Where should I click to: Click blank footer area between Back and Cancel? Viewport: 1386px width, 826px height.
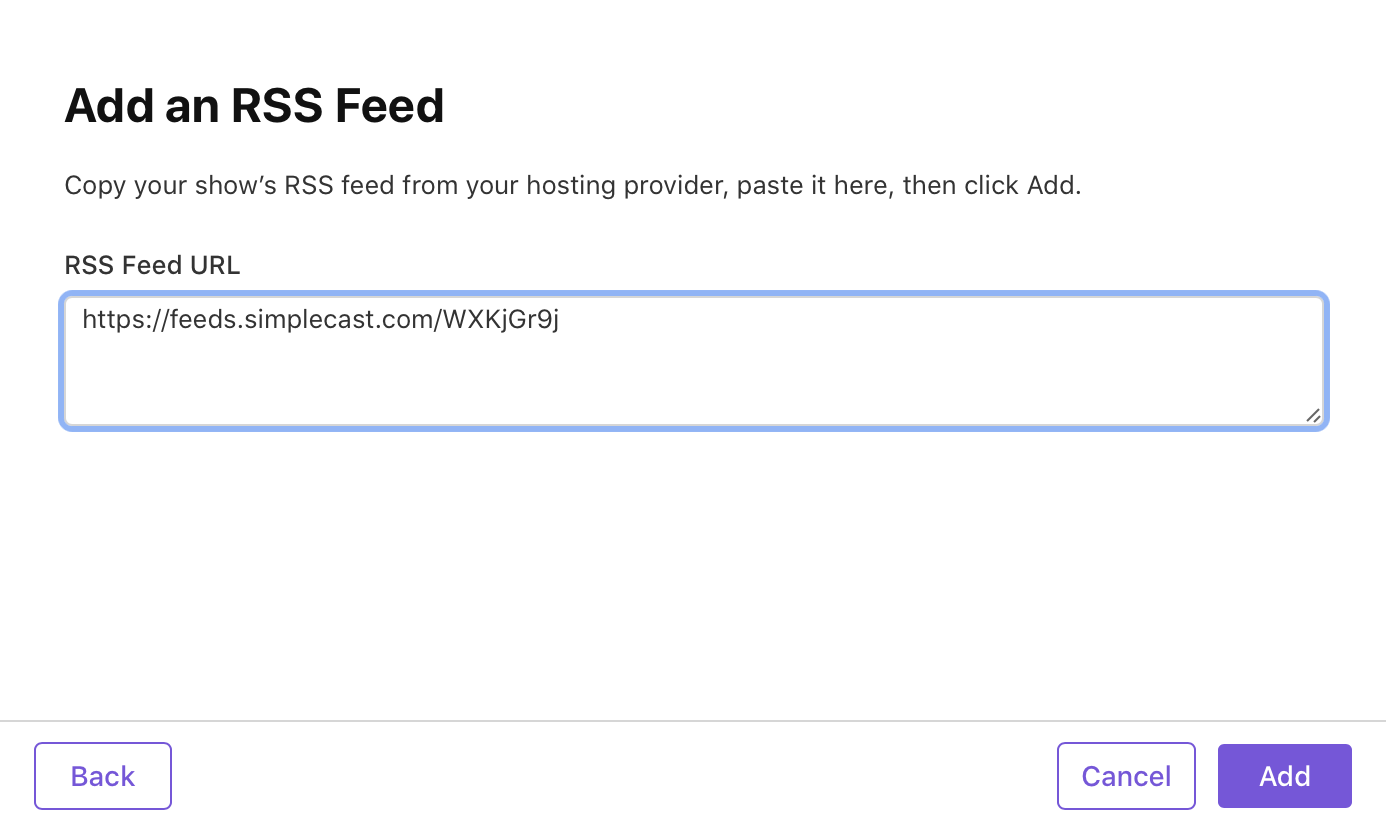click(x=614, y=776)
